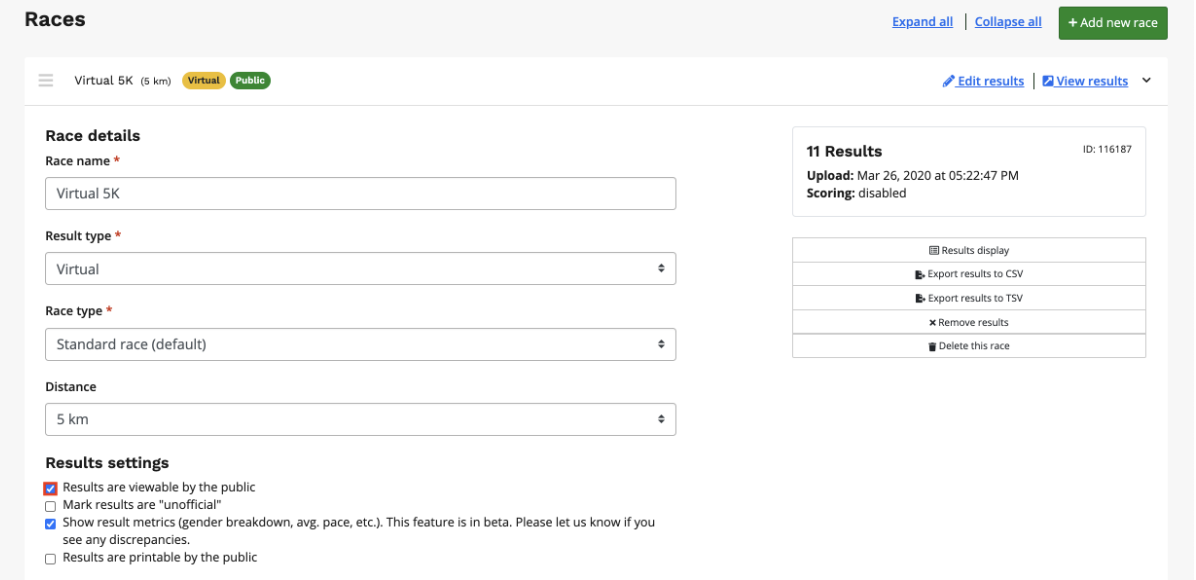Check Results are printable by the public
The width and height of the screenshot is (1196, 580).
[50, 559]
